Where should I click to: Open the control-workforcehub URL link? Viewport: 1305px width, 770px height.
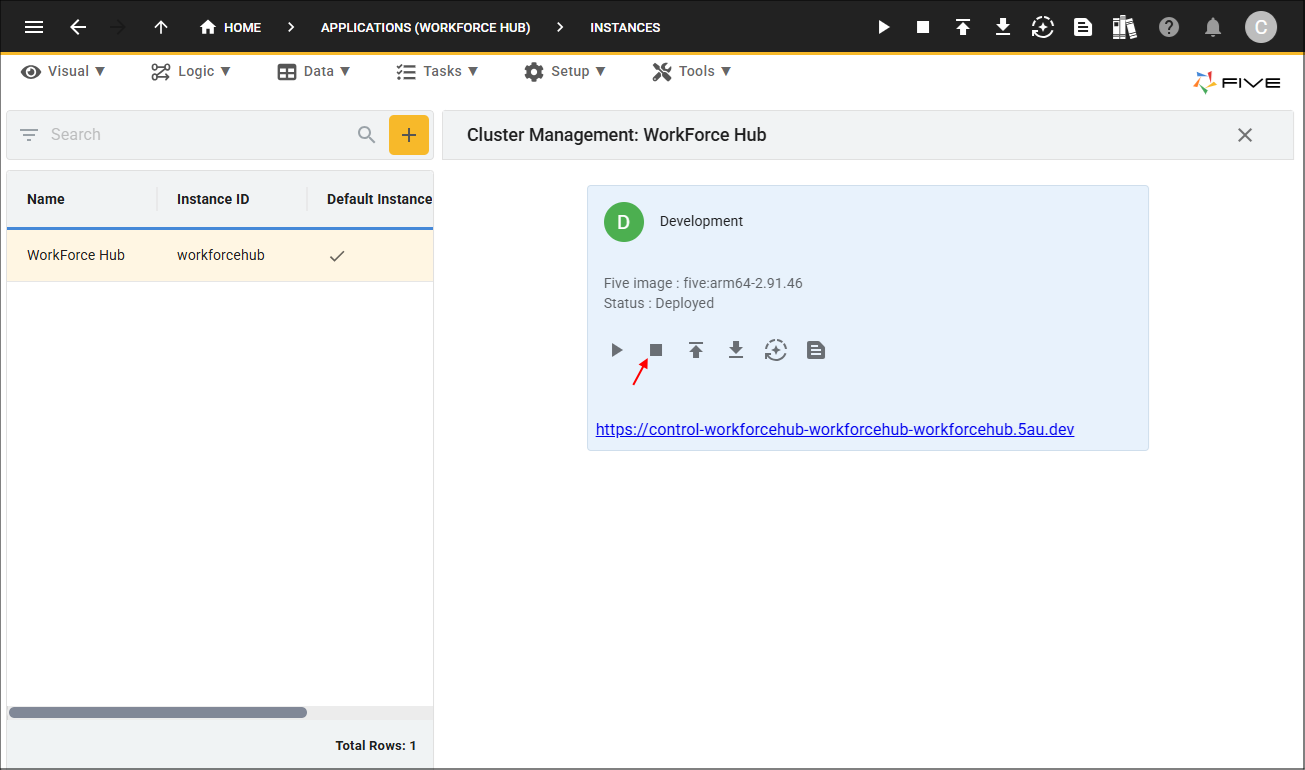[835, 430]
